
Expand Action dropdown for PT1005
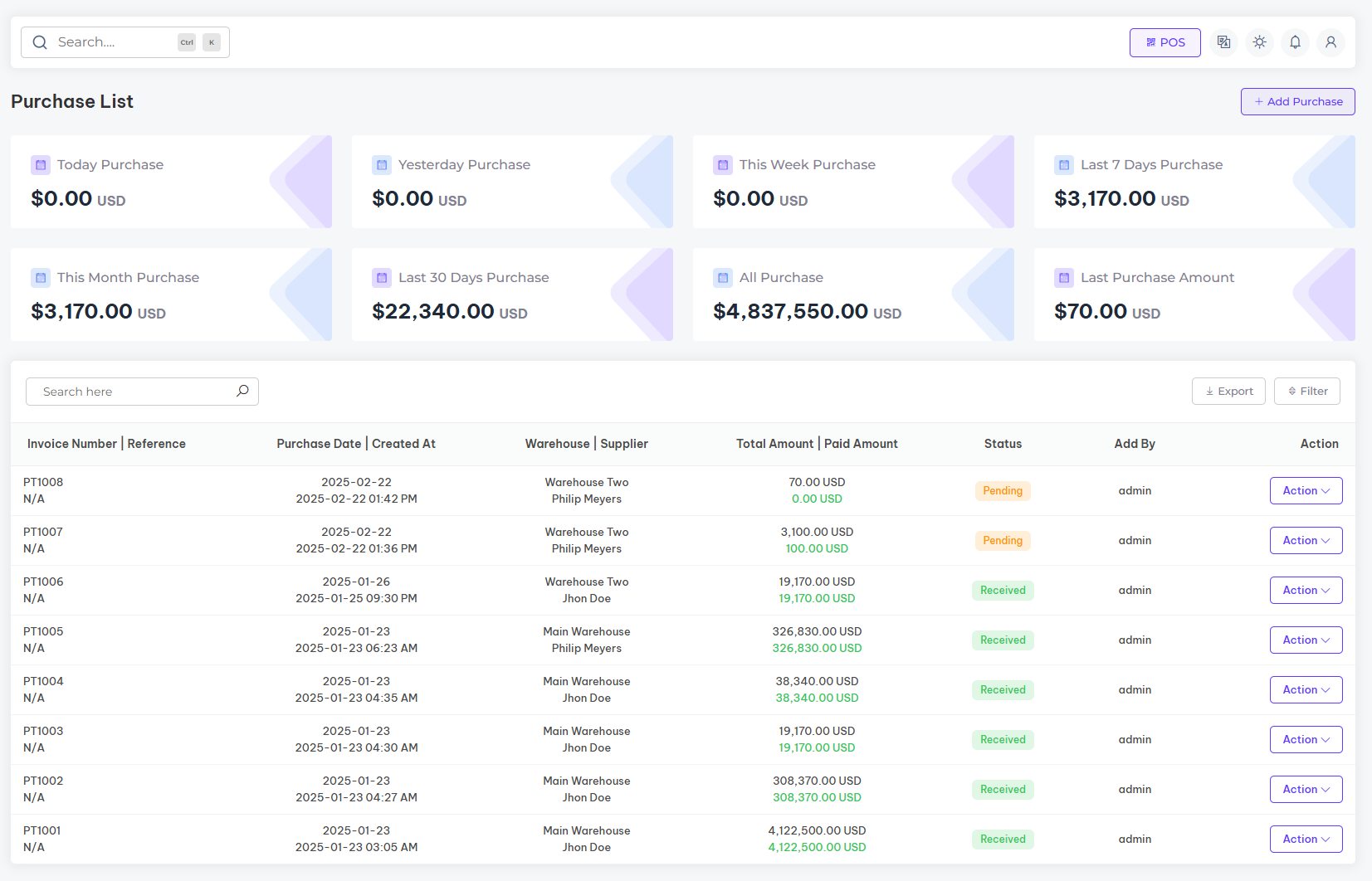[1306, 640]
